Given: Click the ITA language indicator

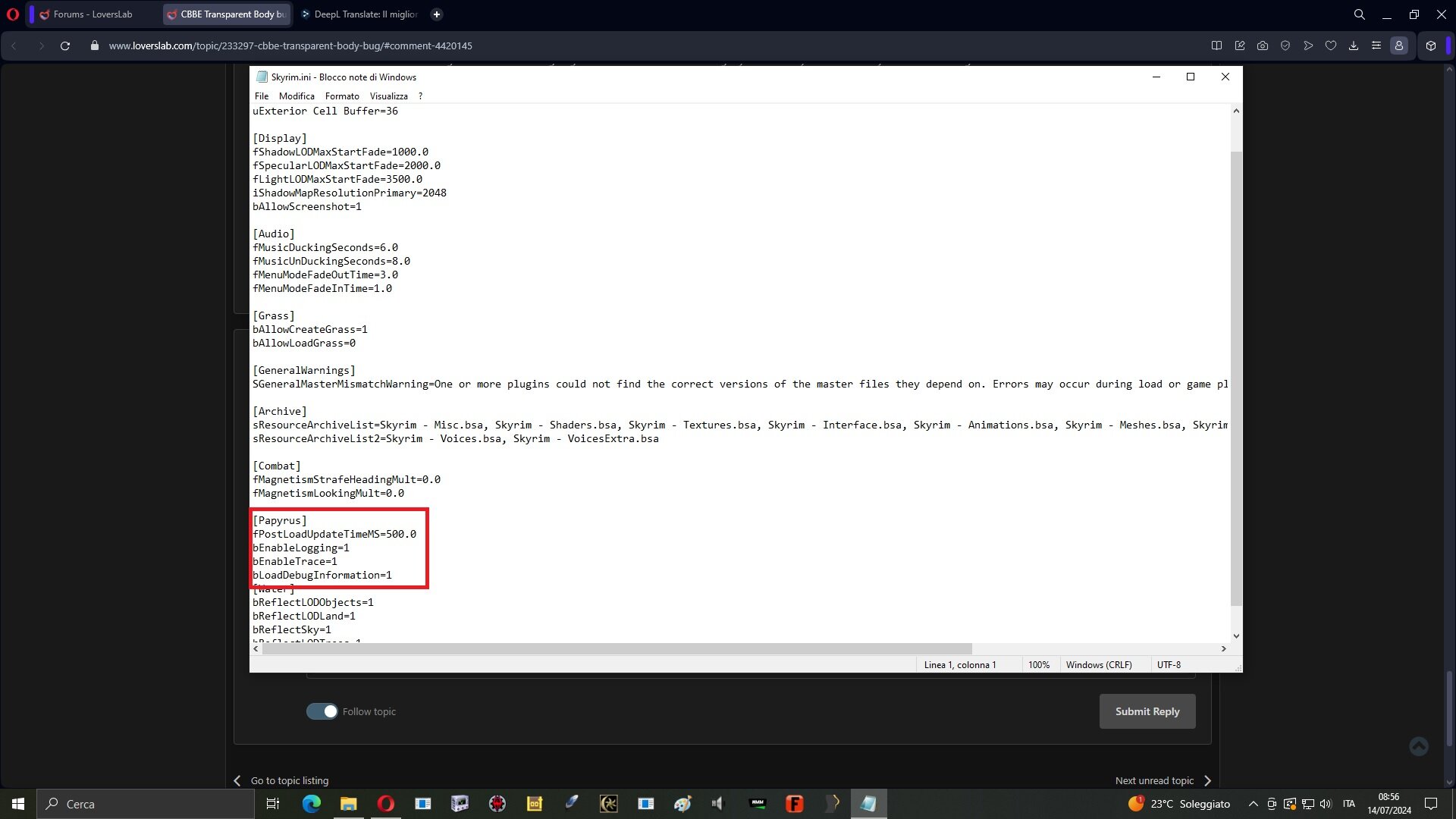Looking at the screenshot, I should pos(1349,804).
